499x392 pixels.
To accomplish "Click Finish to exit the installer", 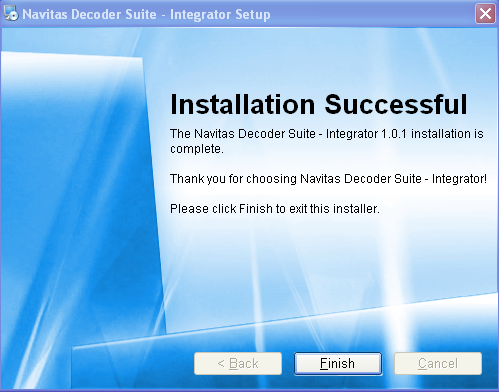I will point(338,363).
